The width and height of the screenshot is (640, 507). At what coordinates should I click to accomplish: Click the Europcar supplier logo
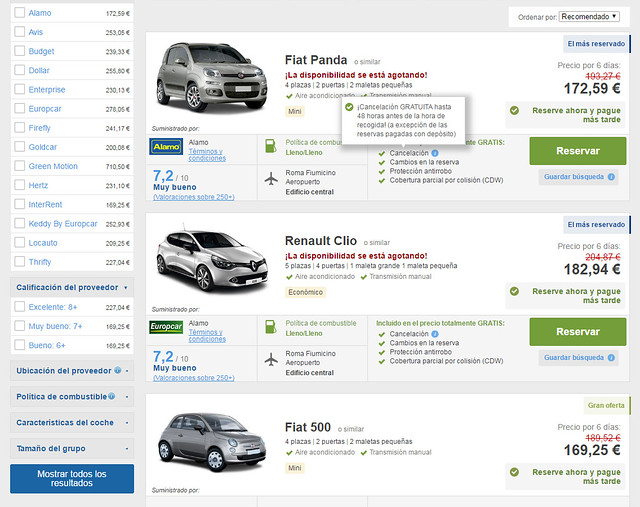[x=166, y=327]
